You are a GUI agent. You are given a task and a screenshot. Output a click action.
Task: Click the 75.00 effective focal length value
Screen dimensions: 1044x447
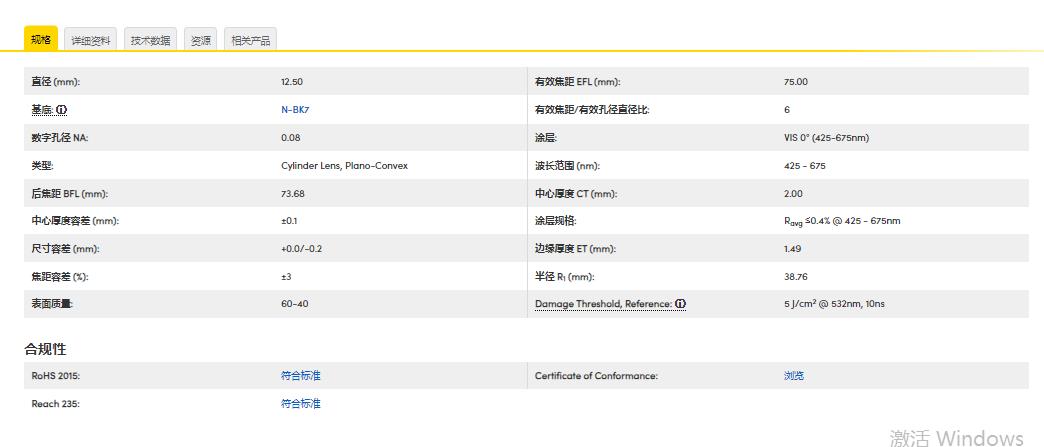796,82
